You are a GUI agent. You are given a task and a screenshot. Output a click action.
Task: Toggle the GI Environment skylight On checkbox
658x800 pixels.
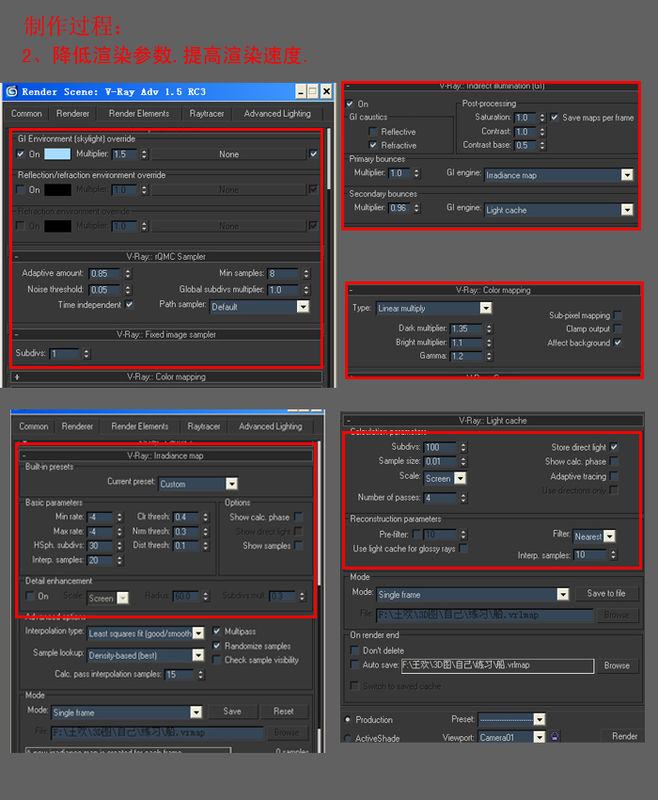pyautogui.click(x=20, y=154)
